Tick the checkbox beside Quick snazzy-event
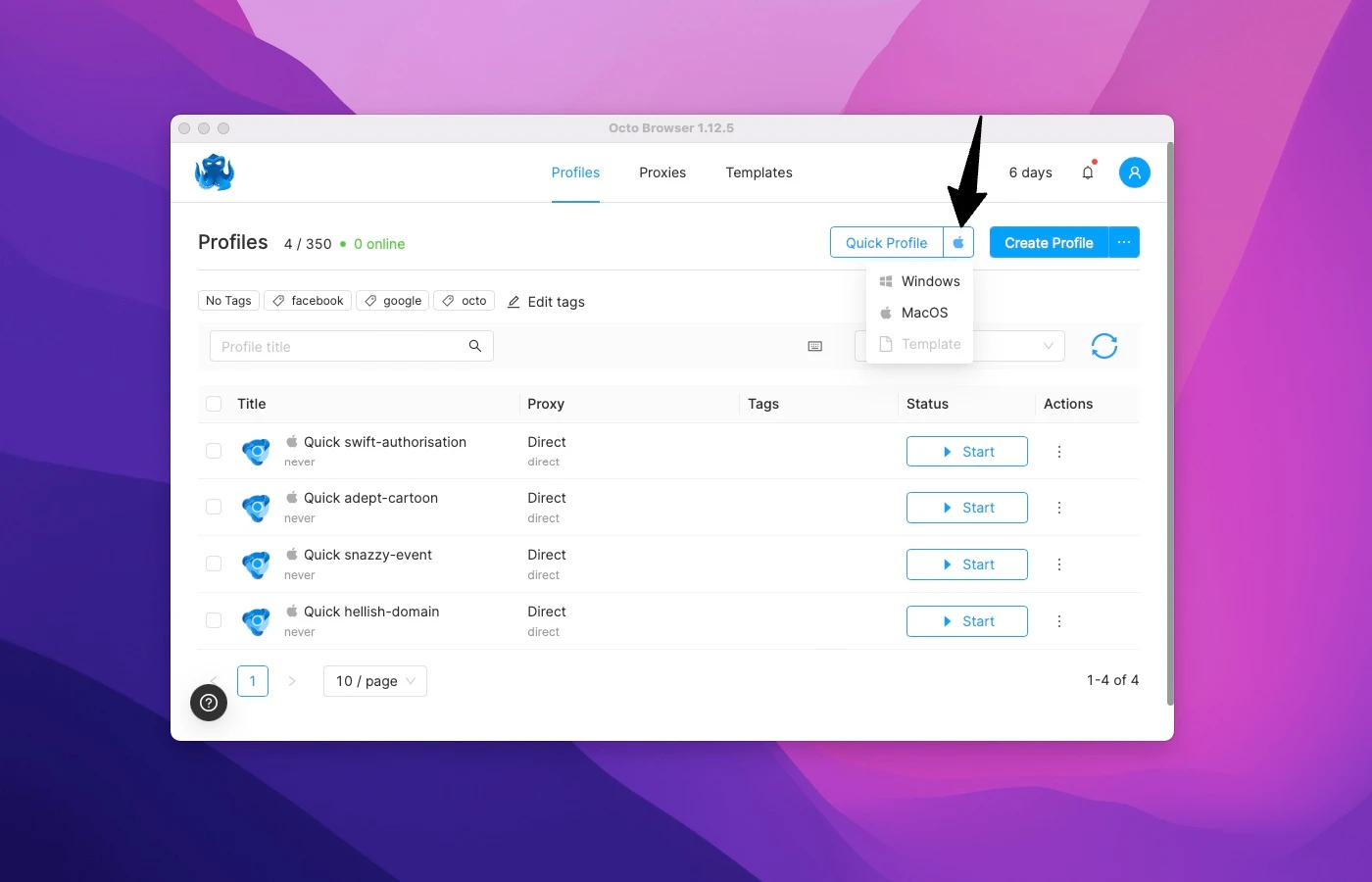Screen dimensions: 1372x882 pos(213,563)
